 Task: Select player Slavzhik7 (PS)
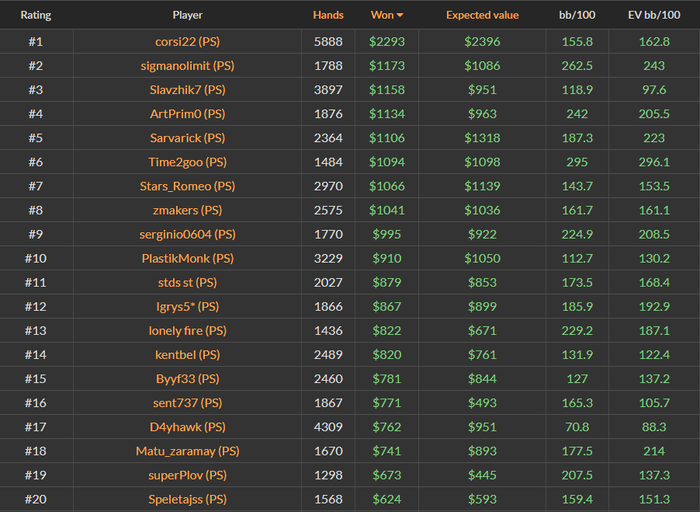click(187, 90)
